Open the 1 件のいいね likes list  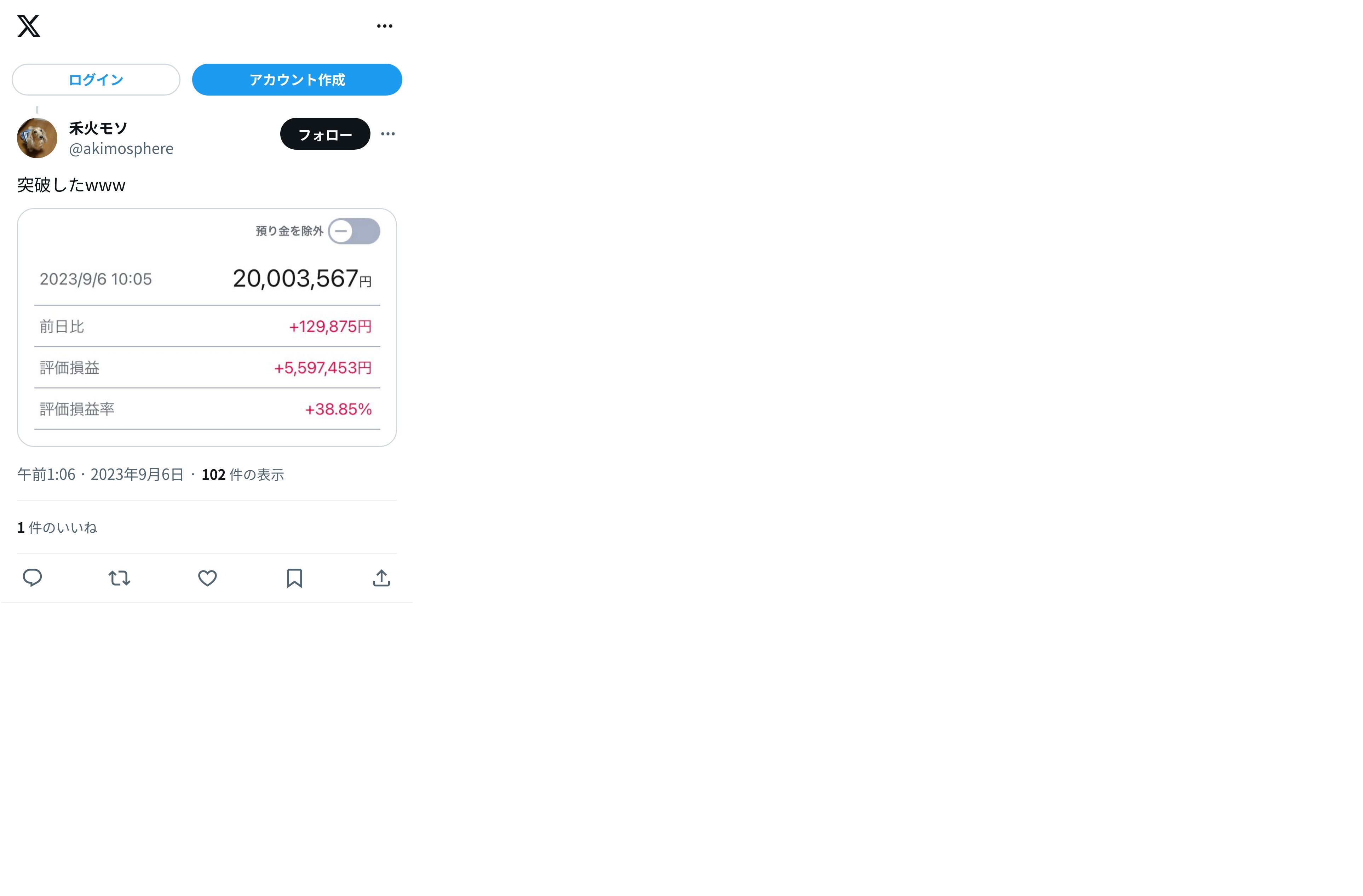[x=57, y=528]
